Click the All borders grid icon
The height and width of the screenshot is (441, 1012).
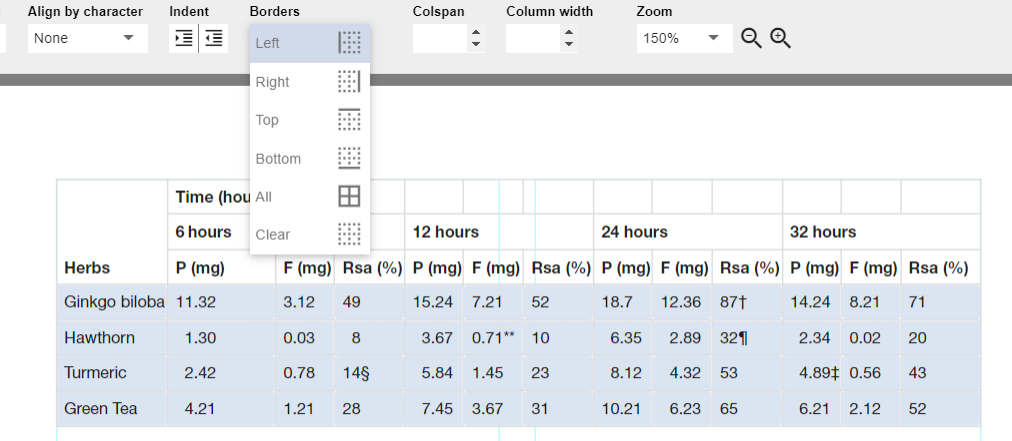click(349, 196)
